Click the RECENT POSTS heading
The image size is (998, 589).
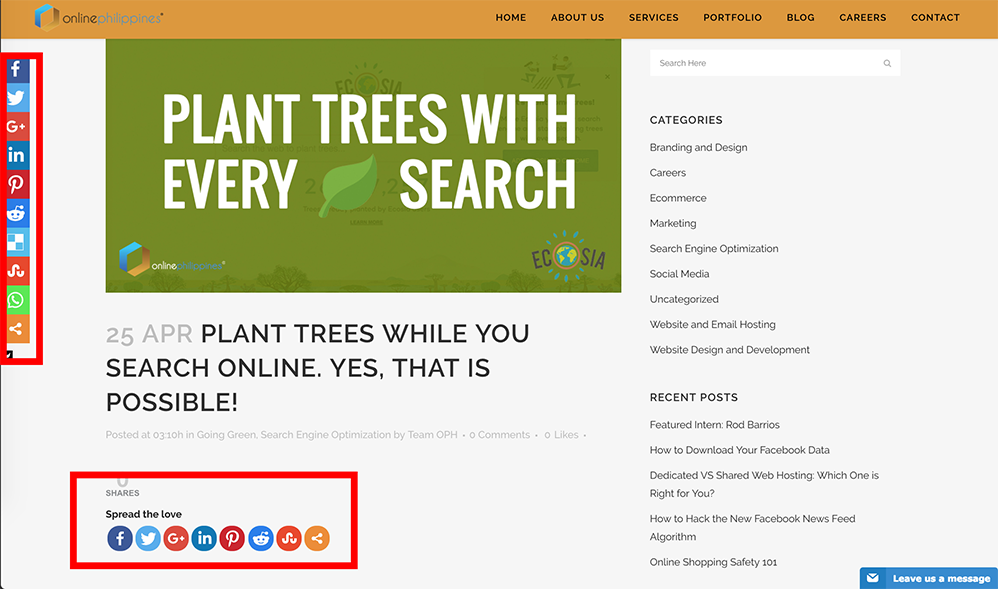point(694,397)
